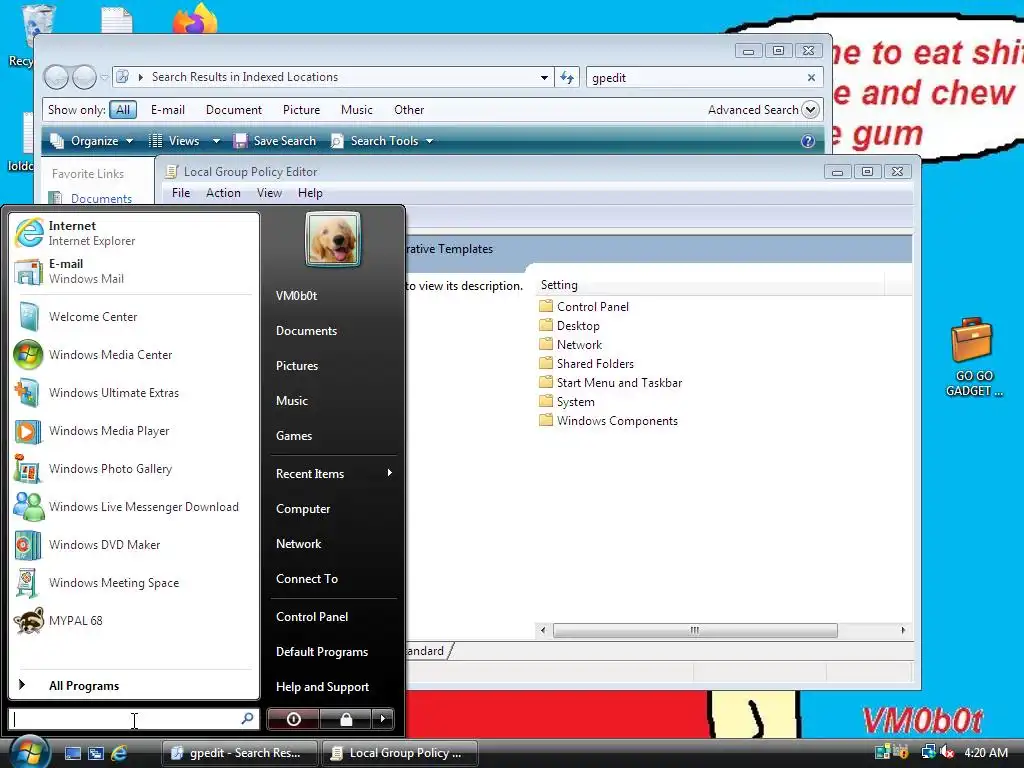This screenshot has width=1024, height=768.
Task: Open Internet Explorer from Start menu
Action: (x=134, y=233)
